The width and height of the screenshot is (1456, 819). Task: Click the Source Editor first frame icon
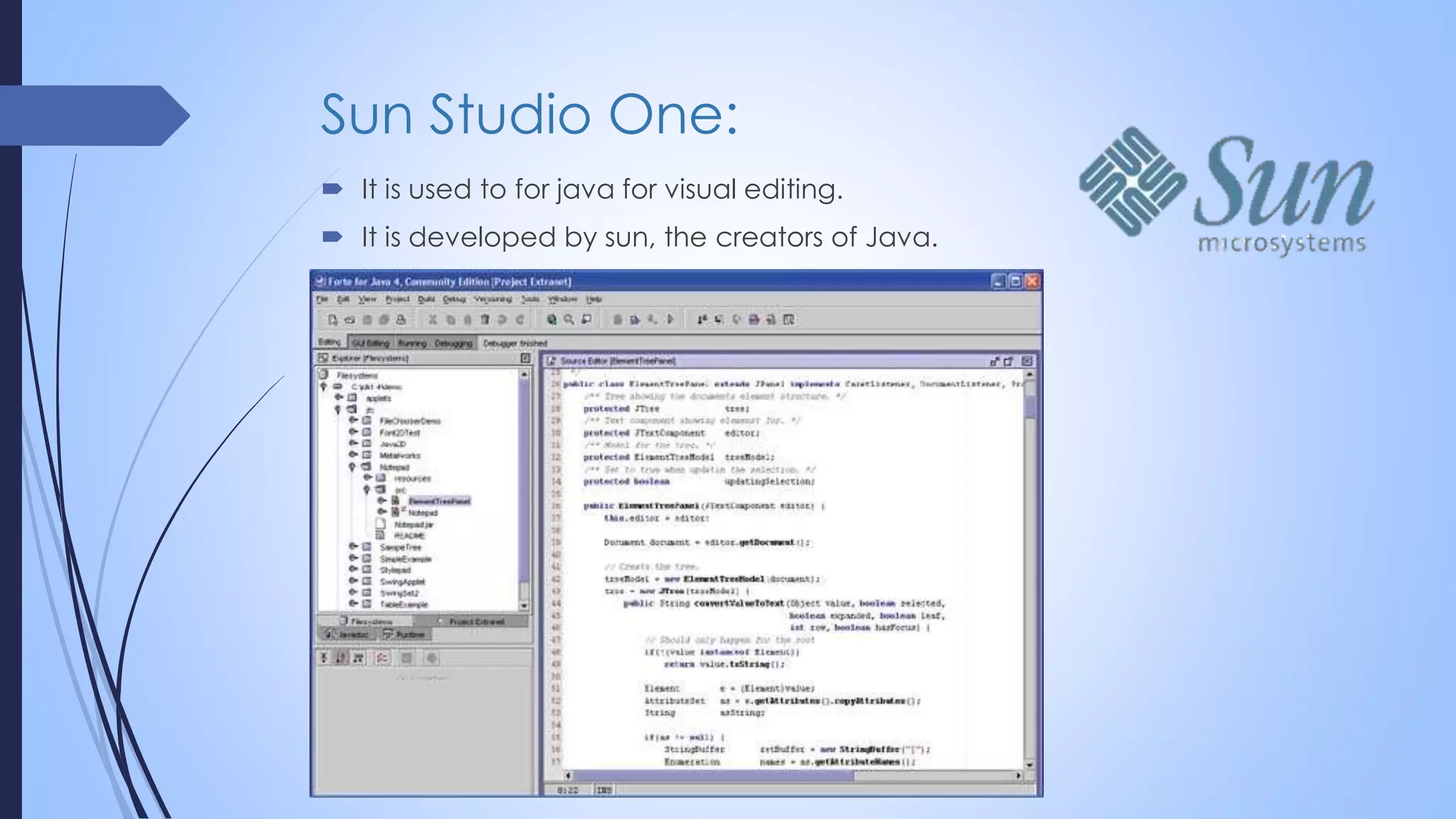tap(995, 361)
